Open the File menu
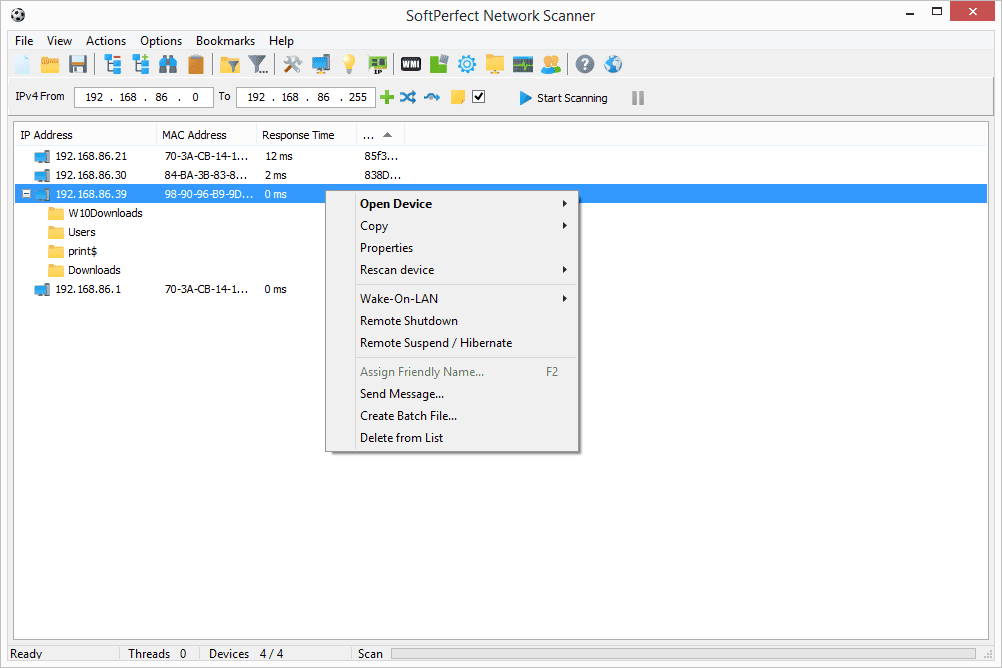 coord(24,40)
